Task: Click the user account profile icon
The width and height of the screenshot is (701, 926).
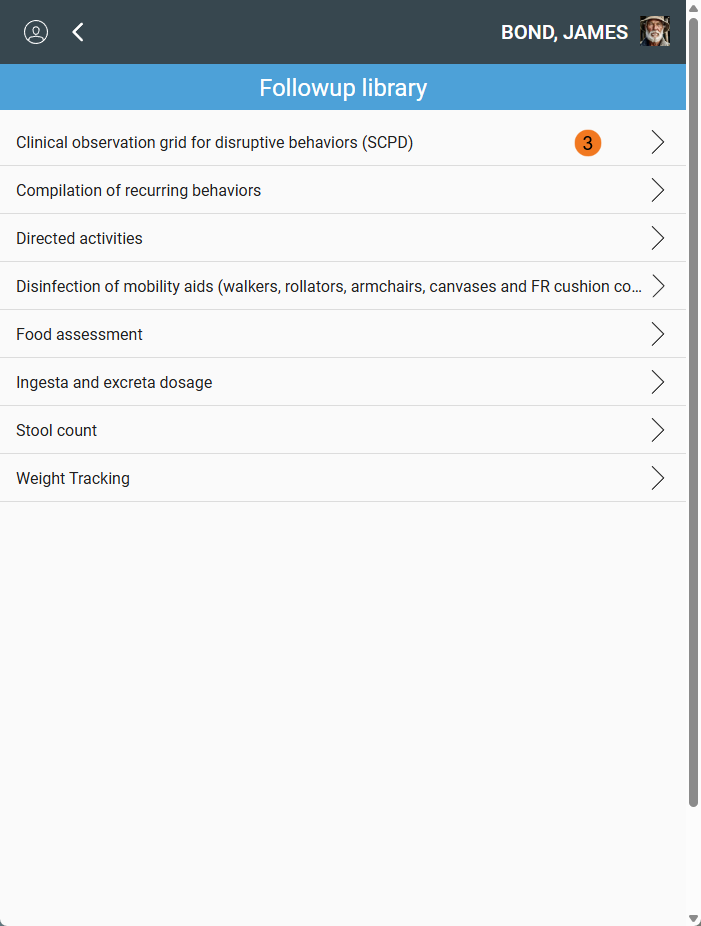Action: [x=36, y=32]
